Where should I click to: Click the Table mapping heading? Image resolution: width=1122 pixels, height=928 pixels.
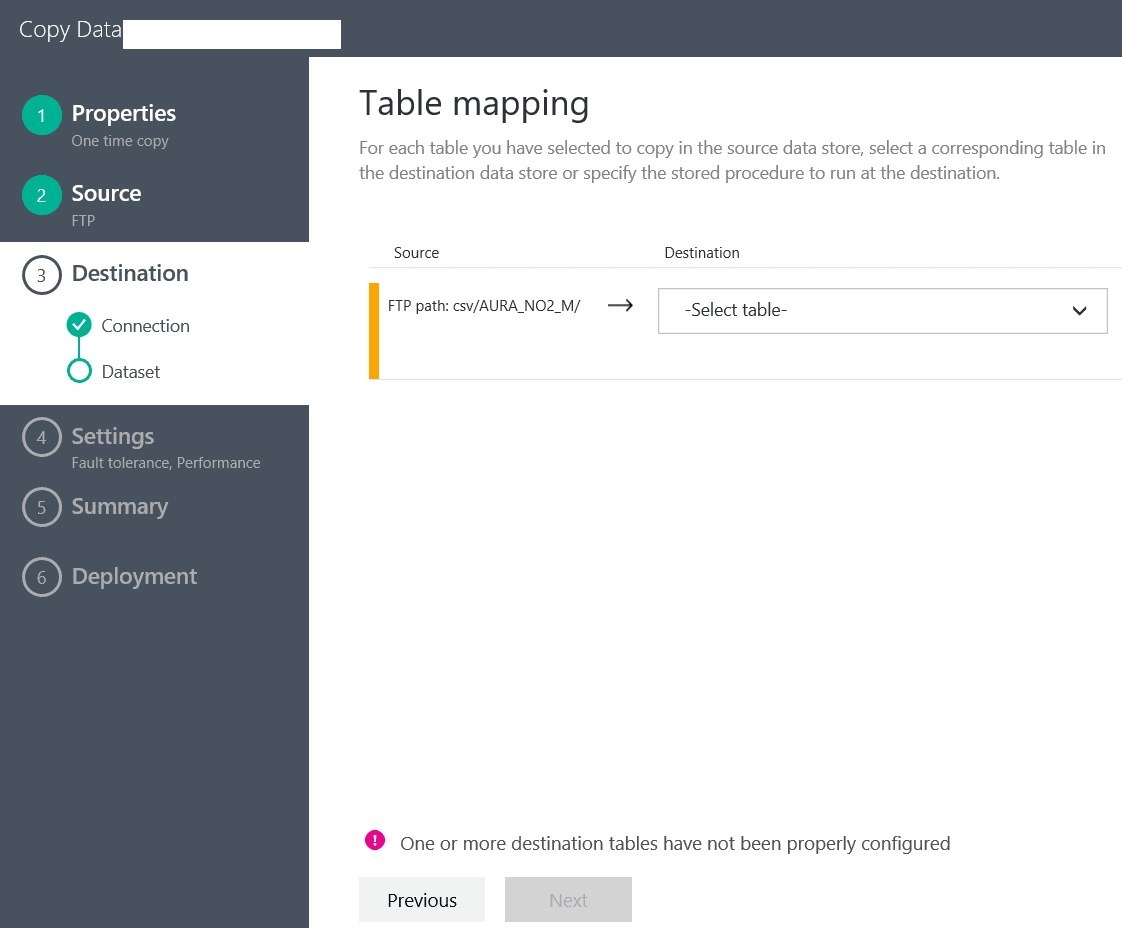click(474, 104)
